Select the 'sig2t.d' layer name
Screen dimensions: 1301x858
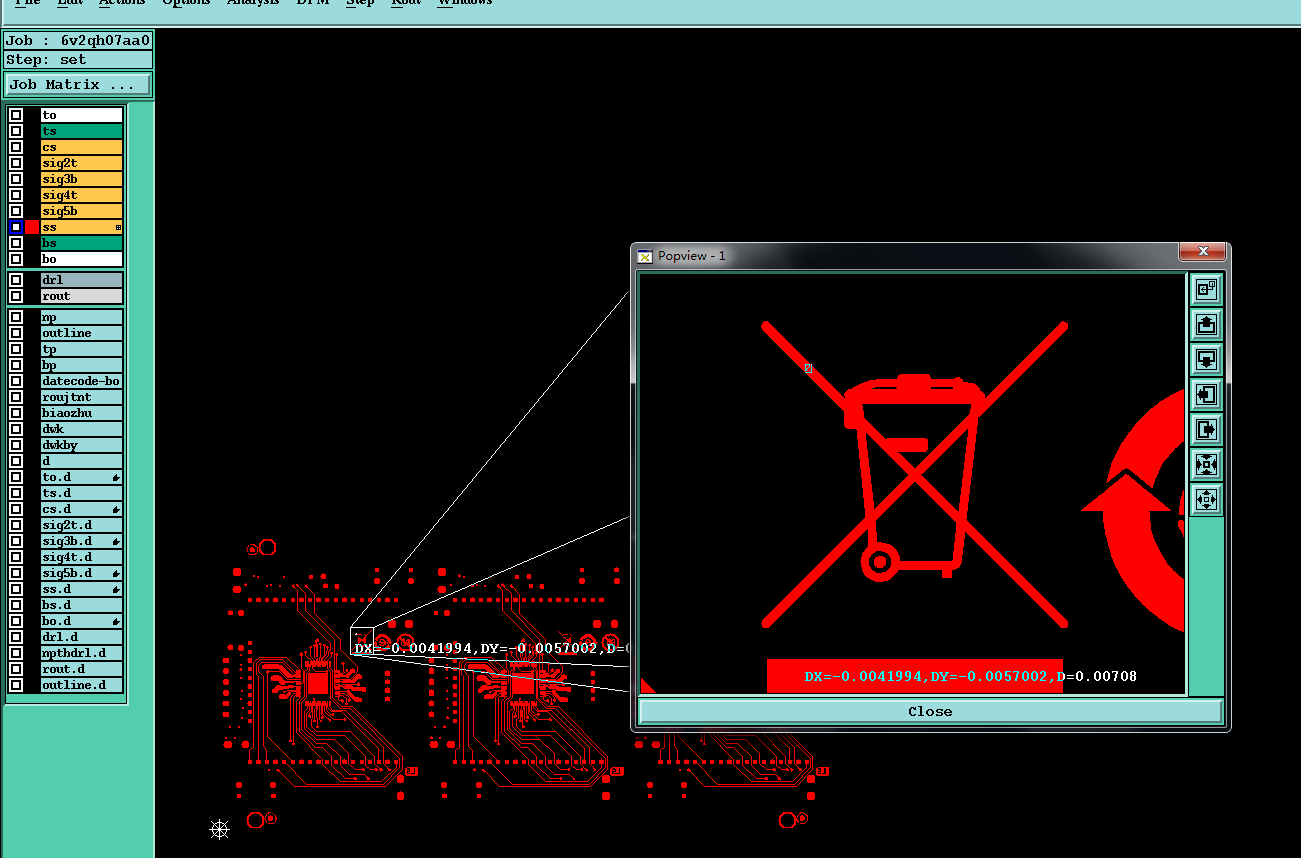[x=82, y=525]
